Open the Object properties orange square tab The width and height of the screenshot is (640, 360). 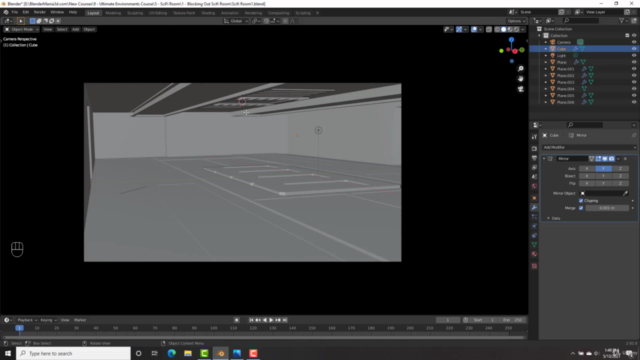534,198
